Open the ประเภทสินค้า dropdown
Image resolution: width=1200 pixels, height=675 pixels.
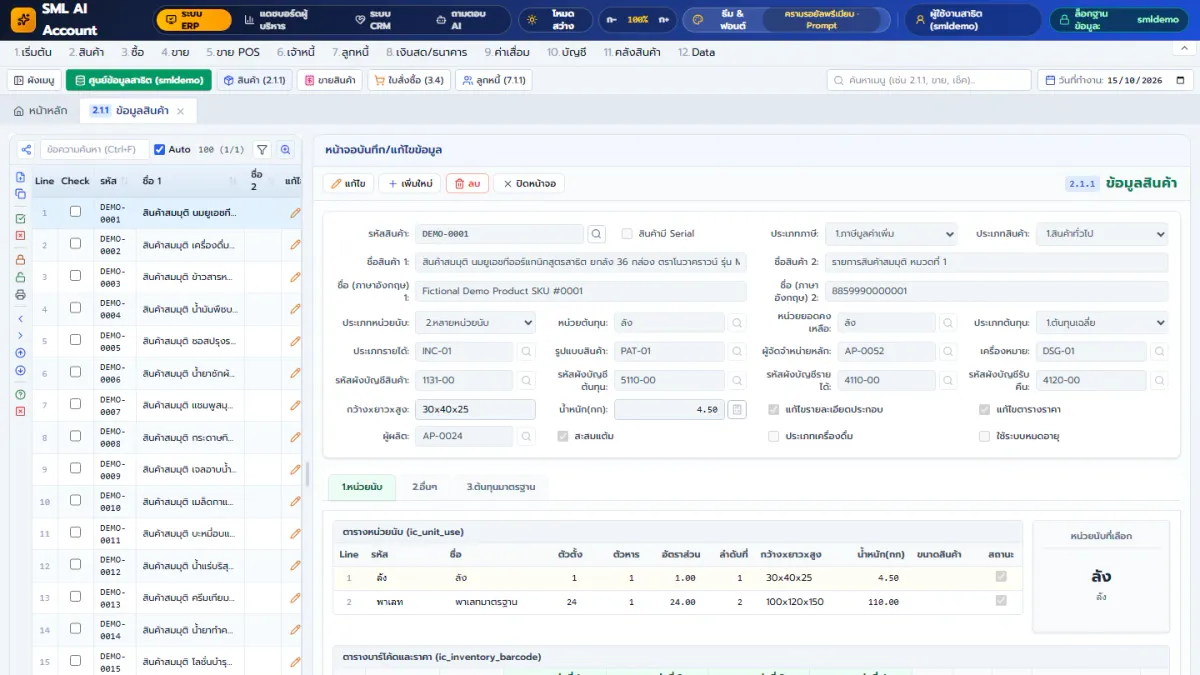[1102, 234]
